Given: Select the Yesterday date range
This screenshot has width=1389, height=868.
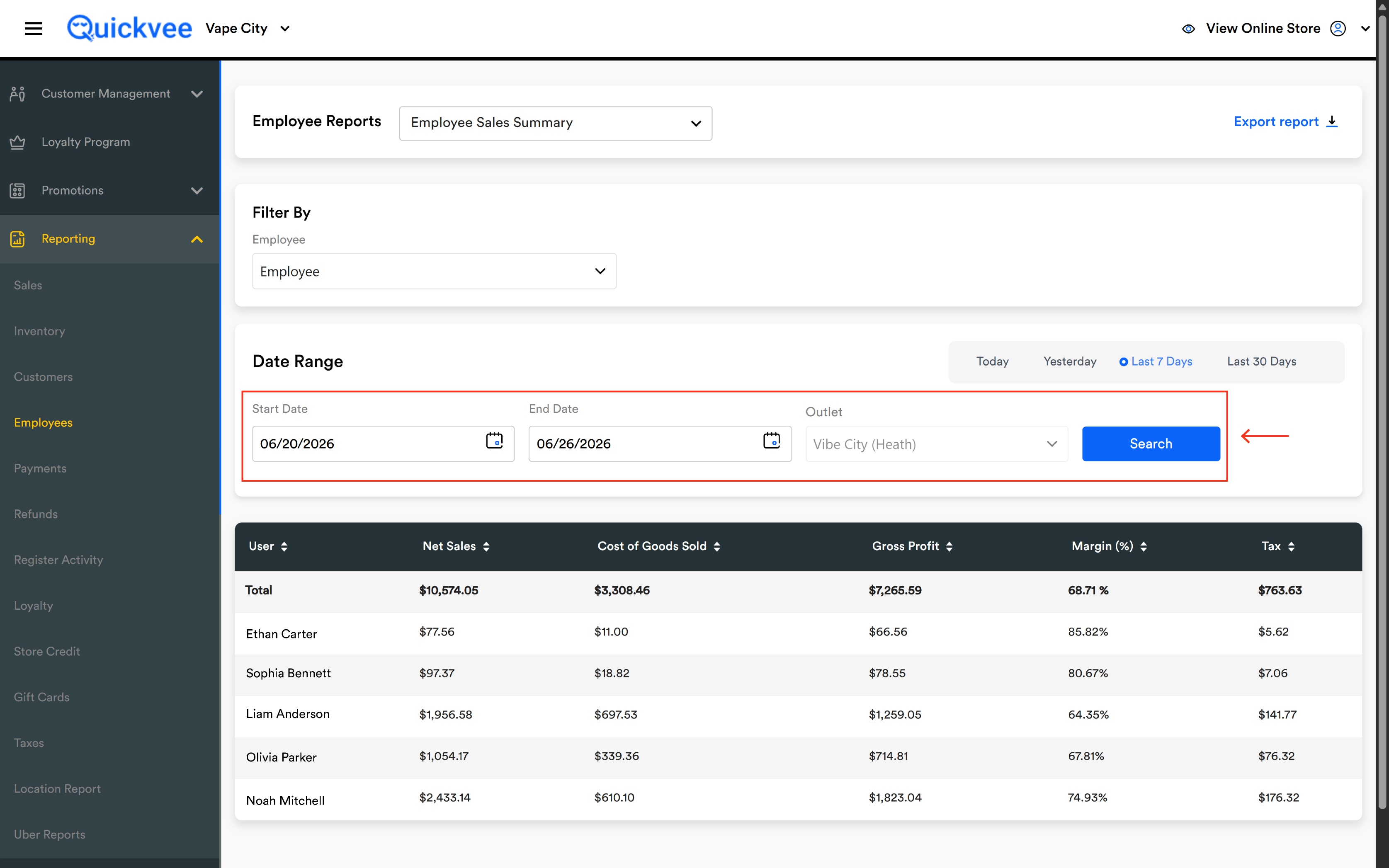Looking at the screenshot, I should click(x=1069, y=361).
